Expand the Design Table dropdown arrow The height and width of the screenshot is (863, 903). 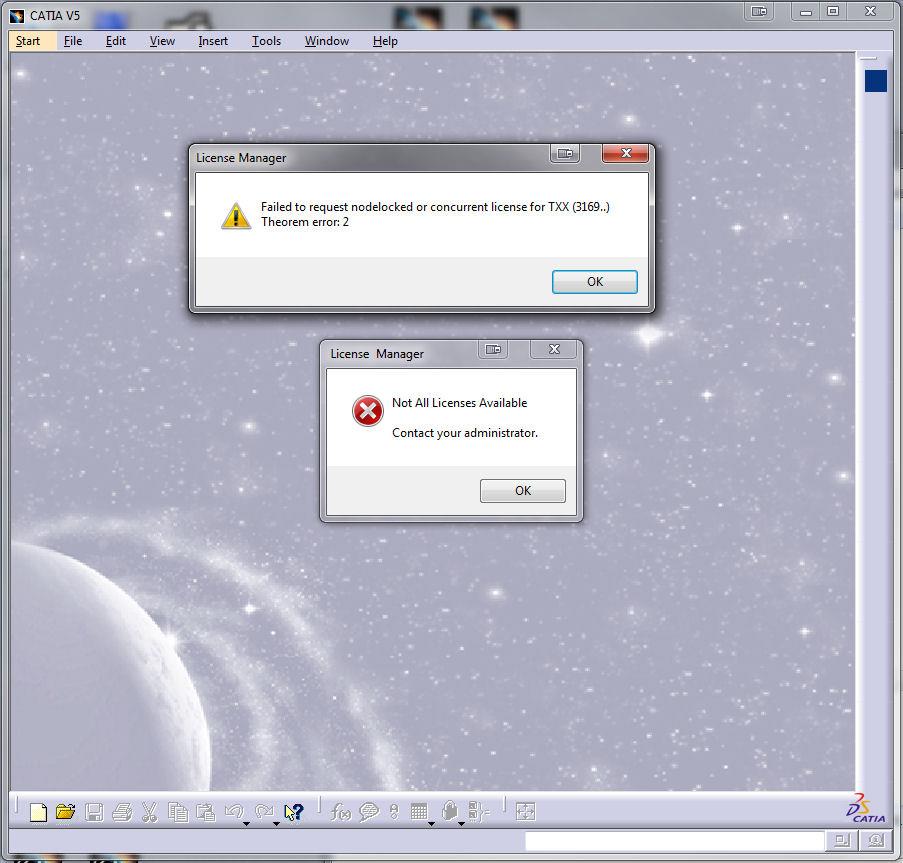tap(431, 824)
